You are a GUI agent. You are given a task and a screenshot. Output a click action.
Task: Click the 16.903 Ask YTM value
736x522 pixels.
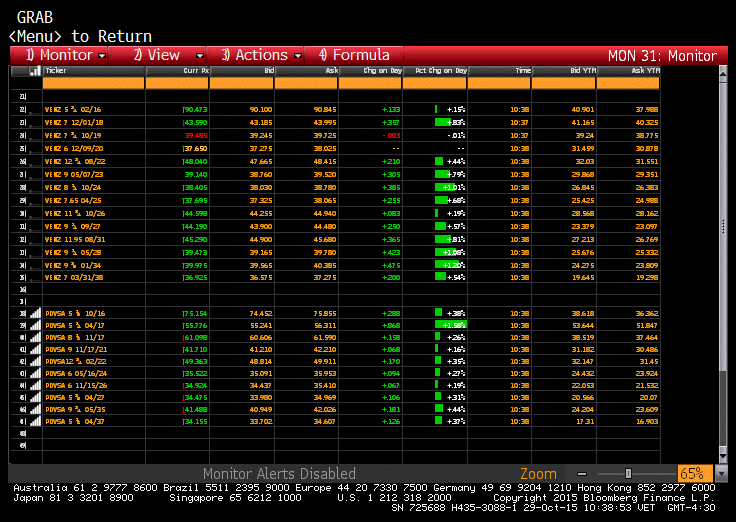click(x=647, y=422)
